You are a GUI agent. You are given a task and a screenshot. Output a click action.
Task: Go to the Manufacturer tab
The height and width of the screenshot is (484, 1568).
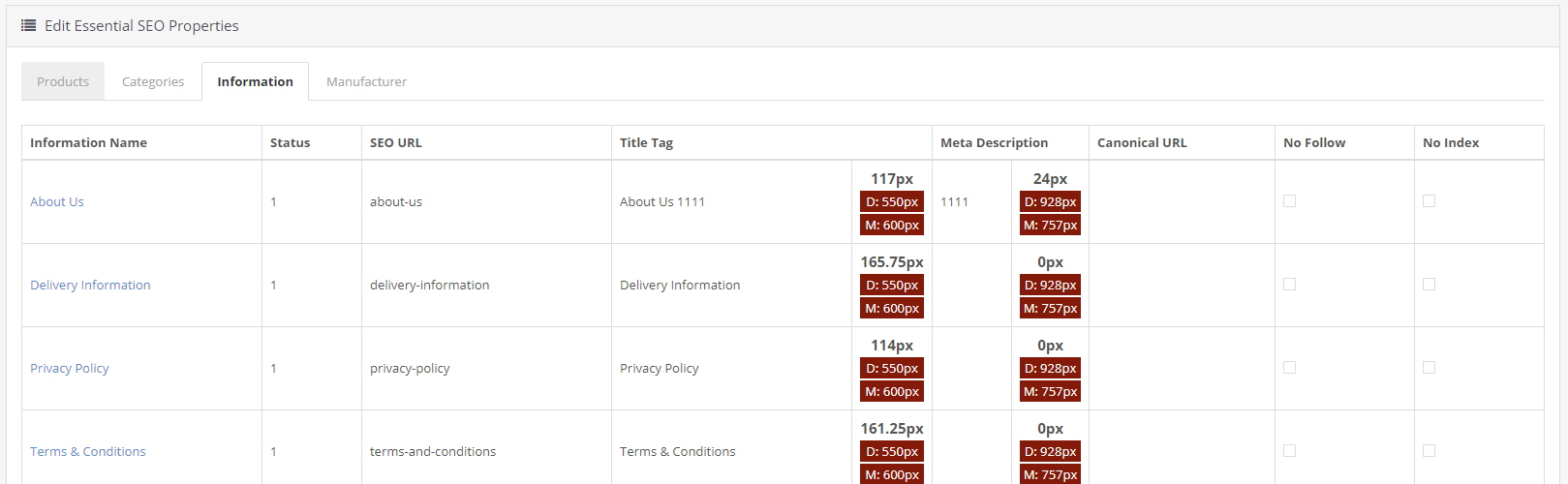366,81
